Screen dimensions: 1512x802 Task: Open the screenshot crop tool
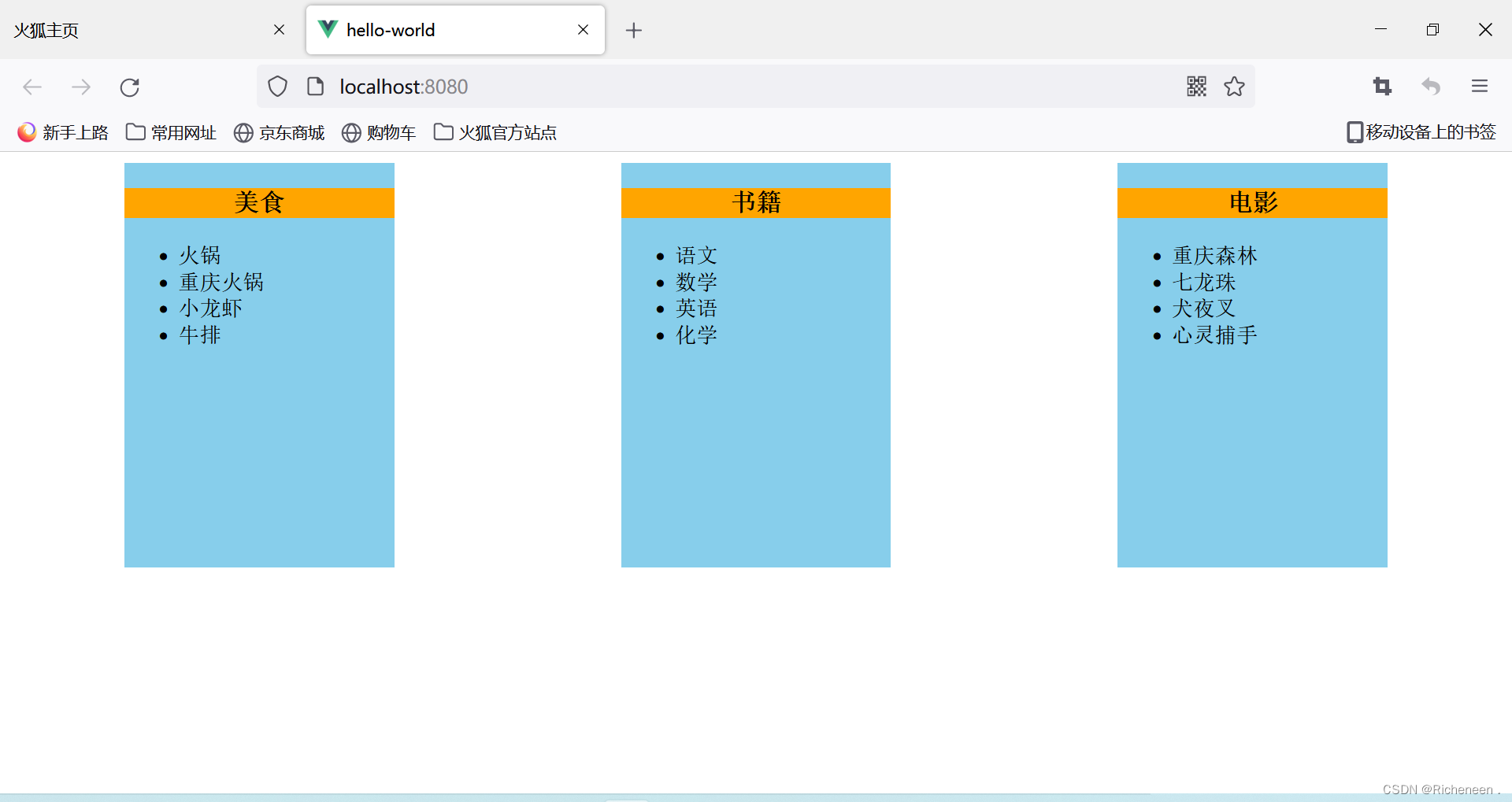[x=1382, y=87]
